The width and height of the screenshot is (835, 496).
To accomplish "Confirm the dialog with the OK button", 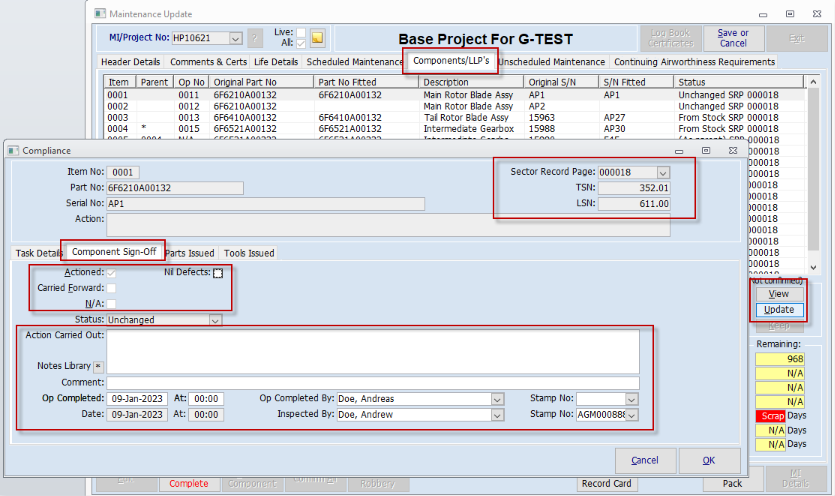I will pos(709,460).
